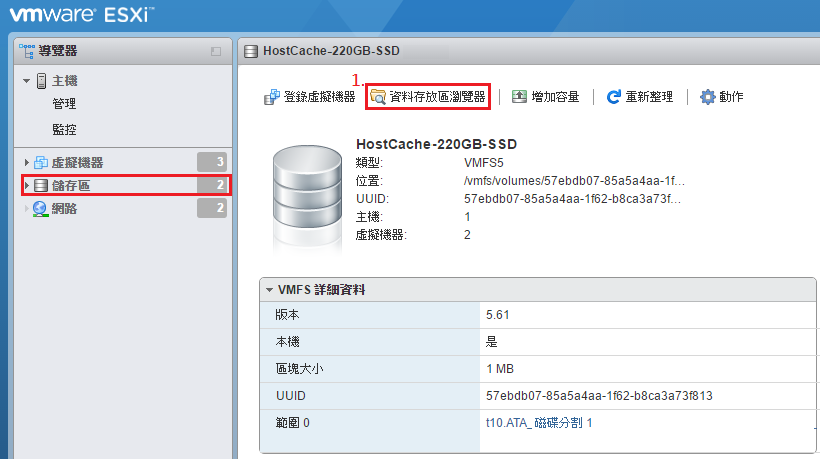Click the version value 5.61
The width and height of the screenshot is (820, 459).
pos(497,315)
